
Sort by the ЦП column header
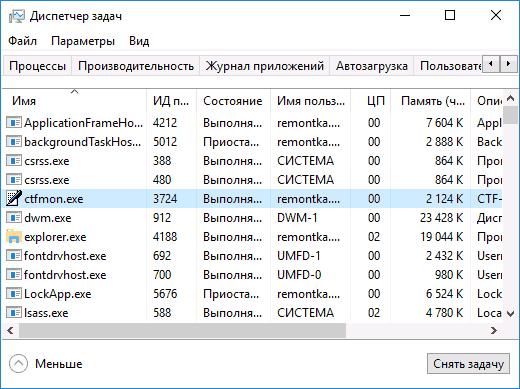(371, 101)
